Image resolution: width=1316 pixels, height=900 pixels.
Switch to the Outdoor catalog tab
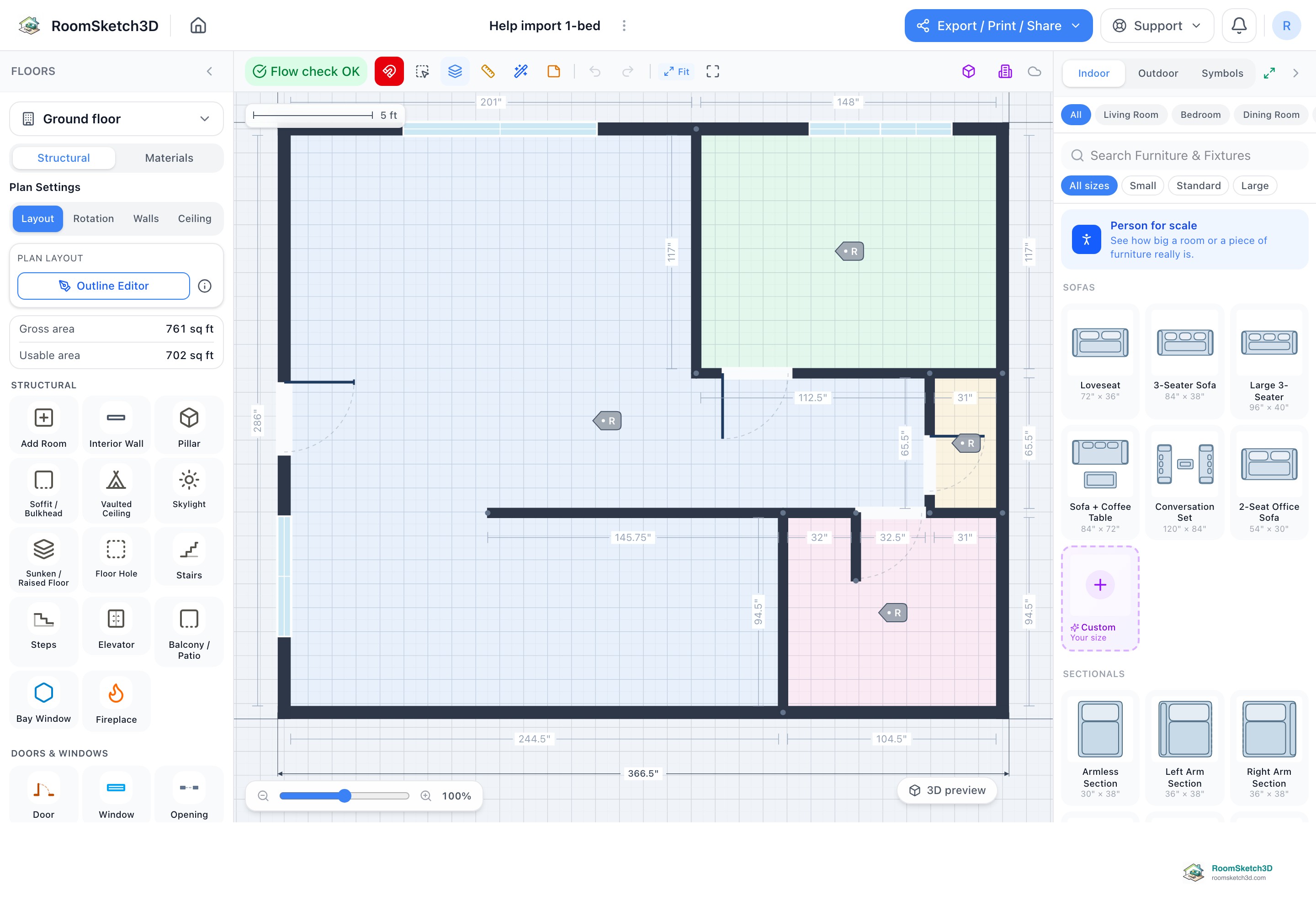[x=1157, y=73]
